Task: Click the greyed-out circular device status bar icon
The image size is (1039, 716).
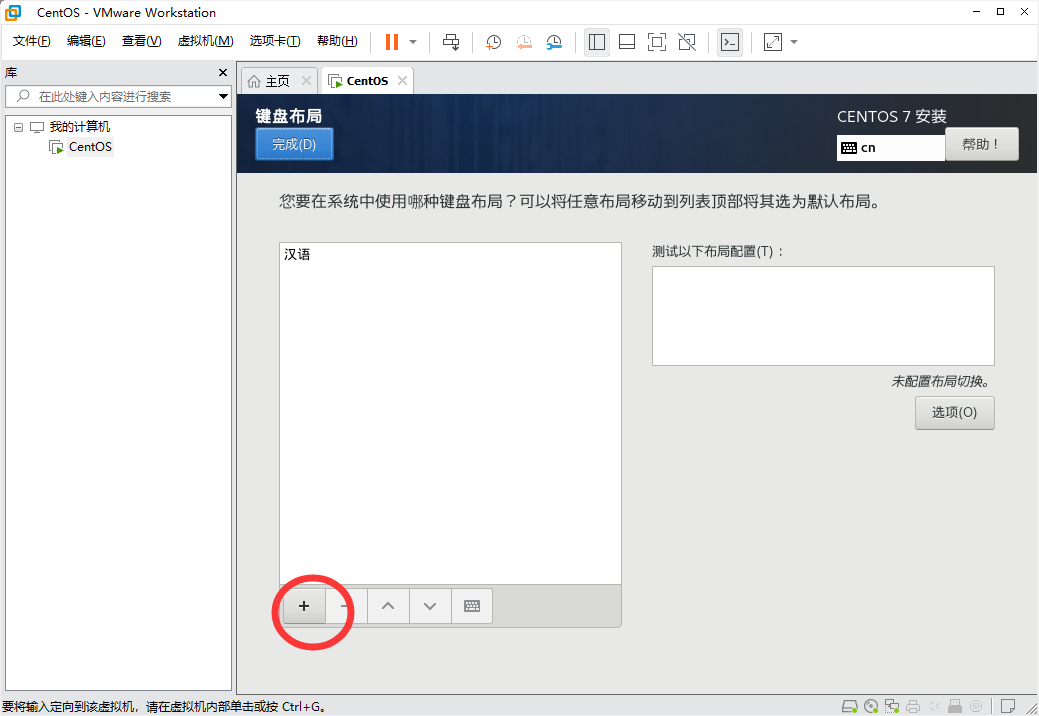Action: click(976, 706)
